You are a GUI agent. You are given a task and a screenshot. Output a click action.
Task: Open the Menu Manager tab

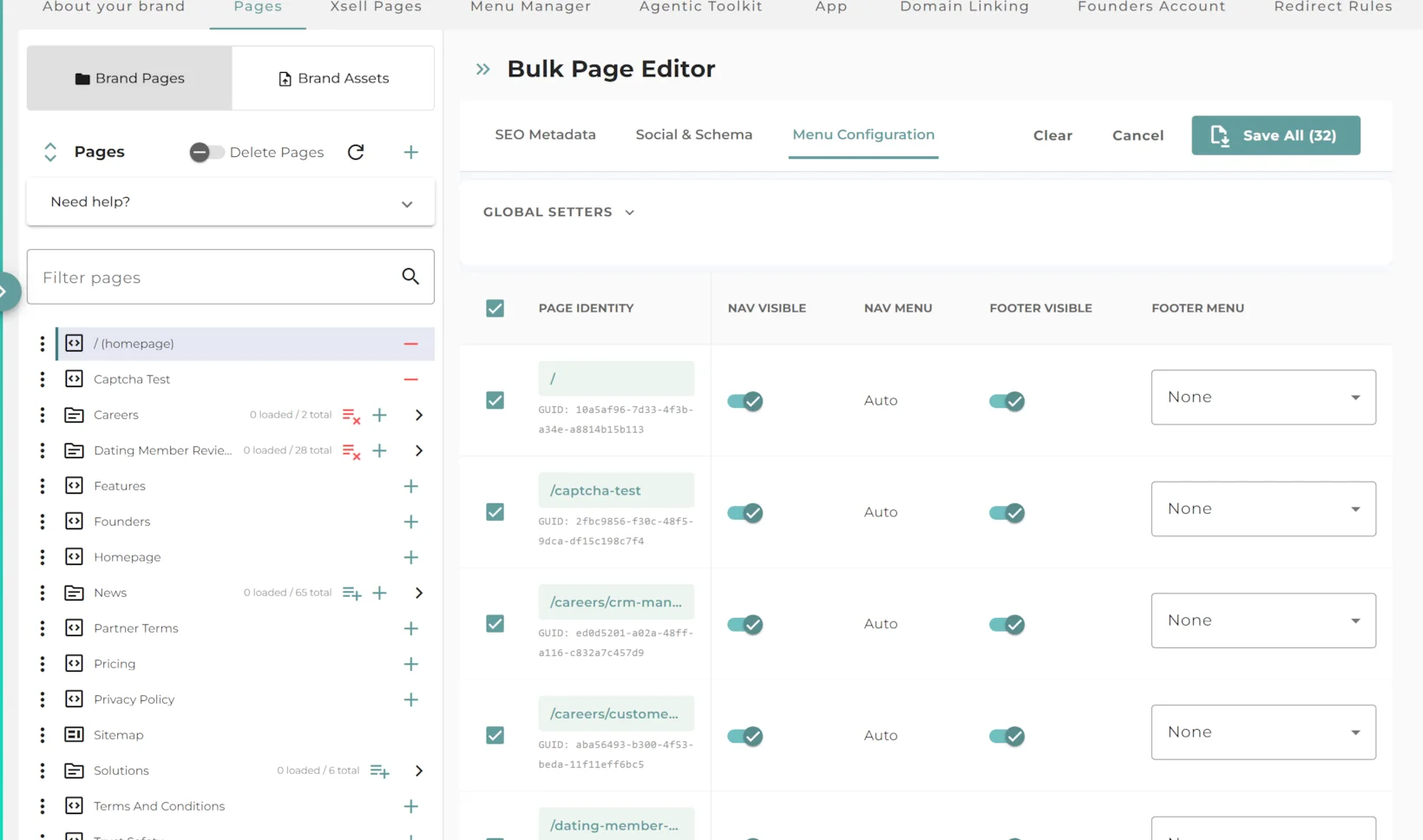[x=530, y=7]
